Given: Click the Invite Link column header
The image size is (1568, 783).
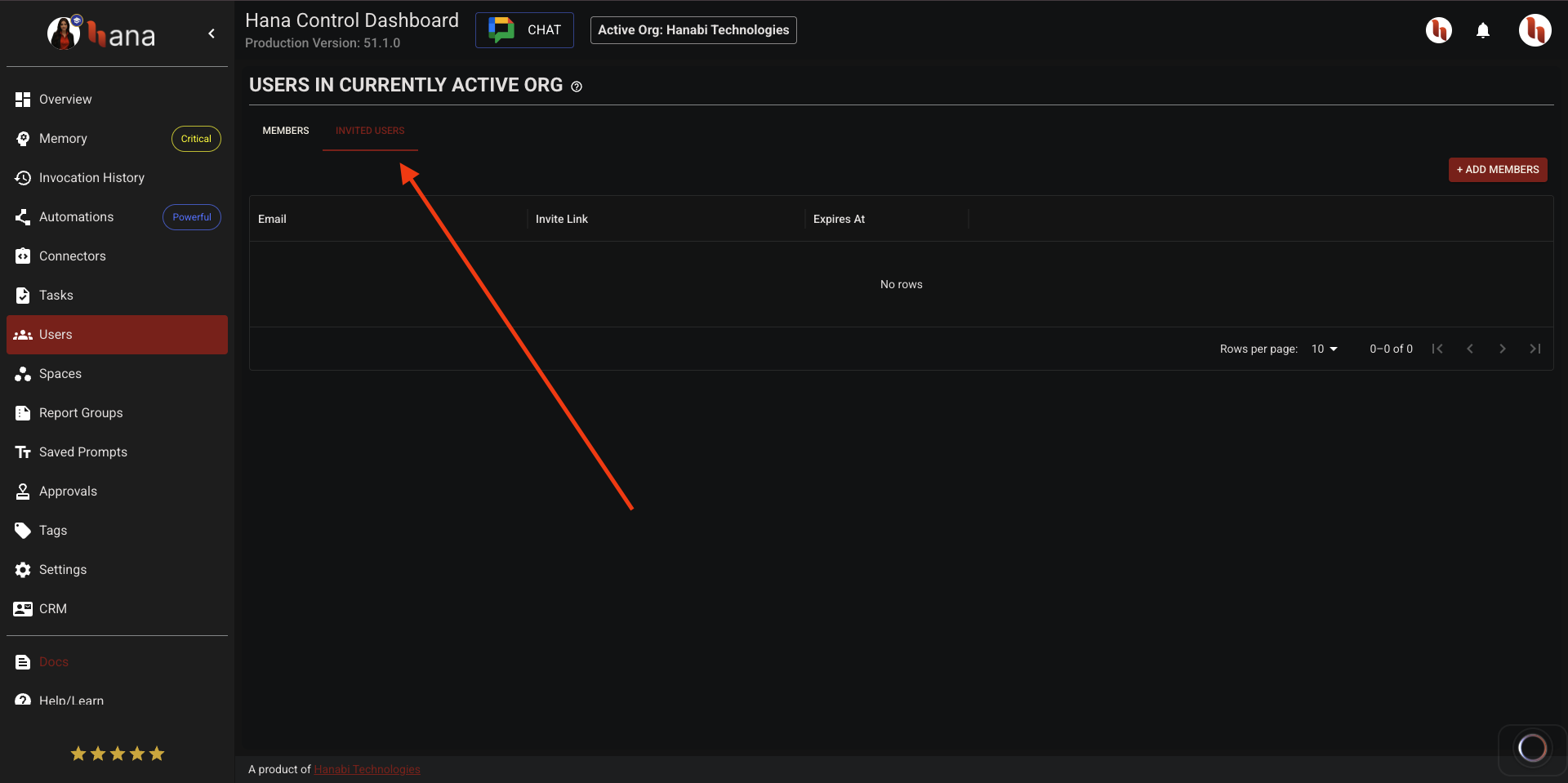Looking at the screenshot, I should (x=562, y=219).
